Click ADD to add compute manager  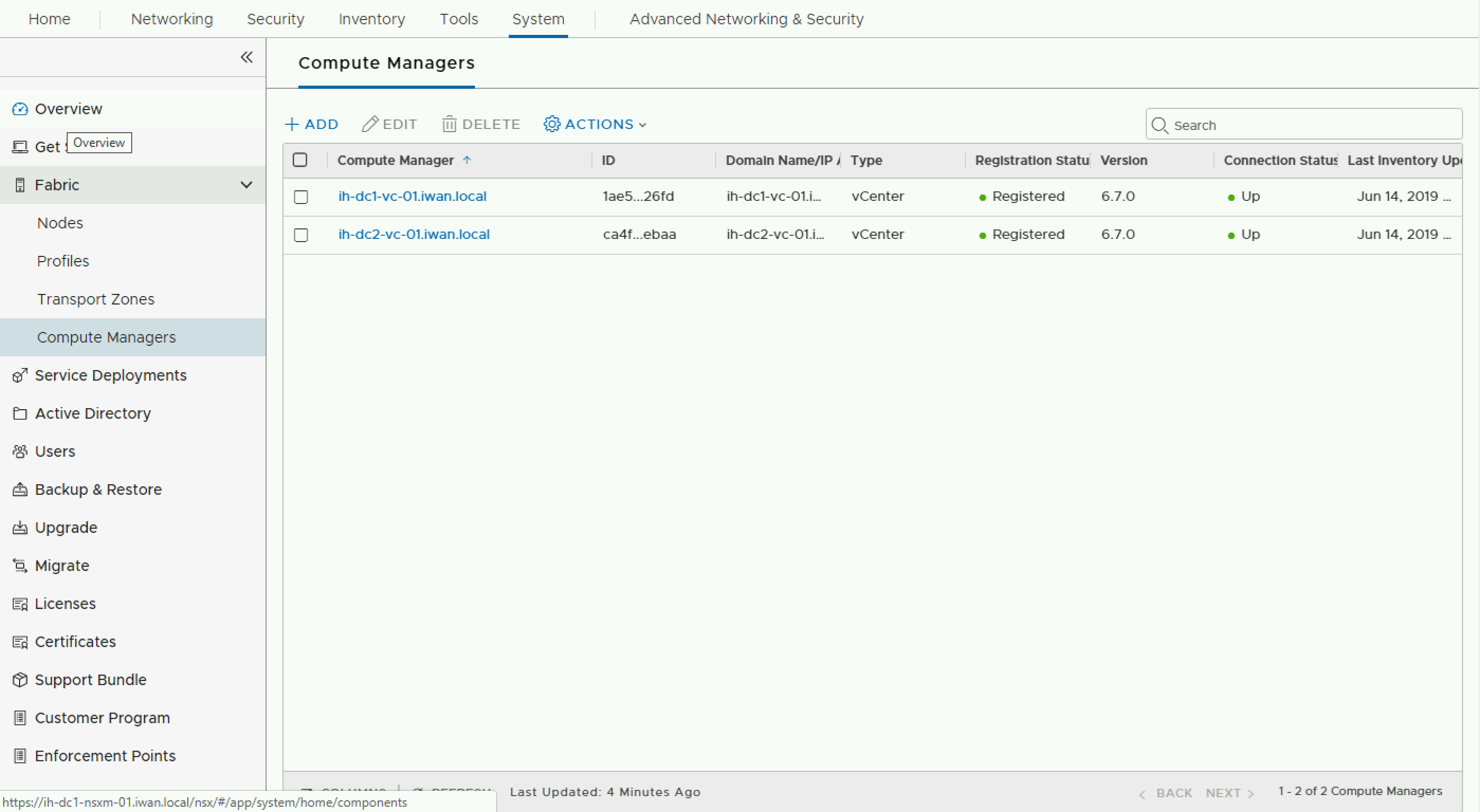(312, 124)
